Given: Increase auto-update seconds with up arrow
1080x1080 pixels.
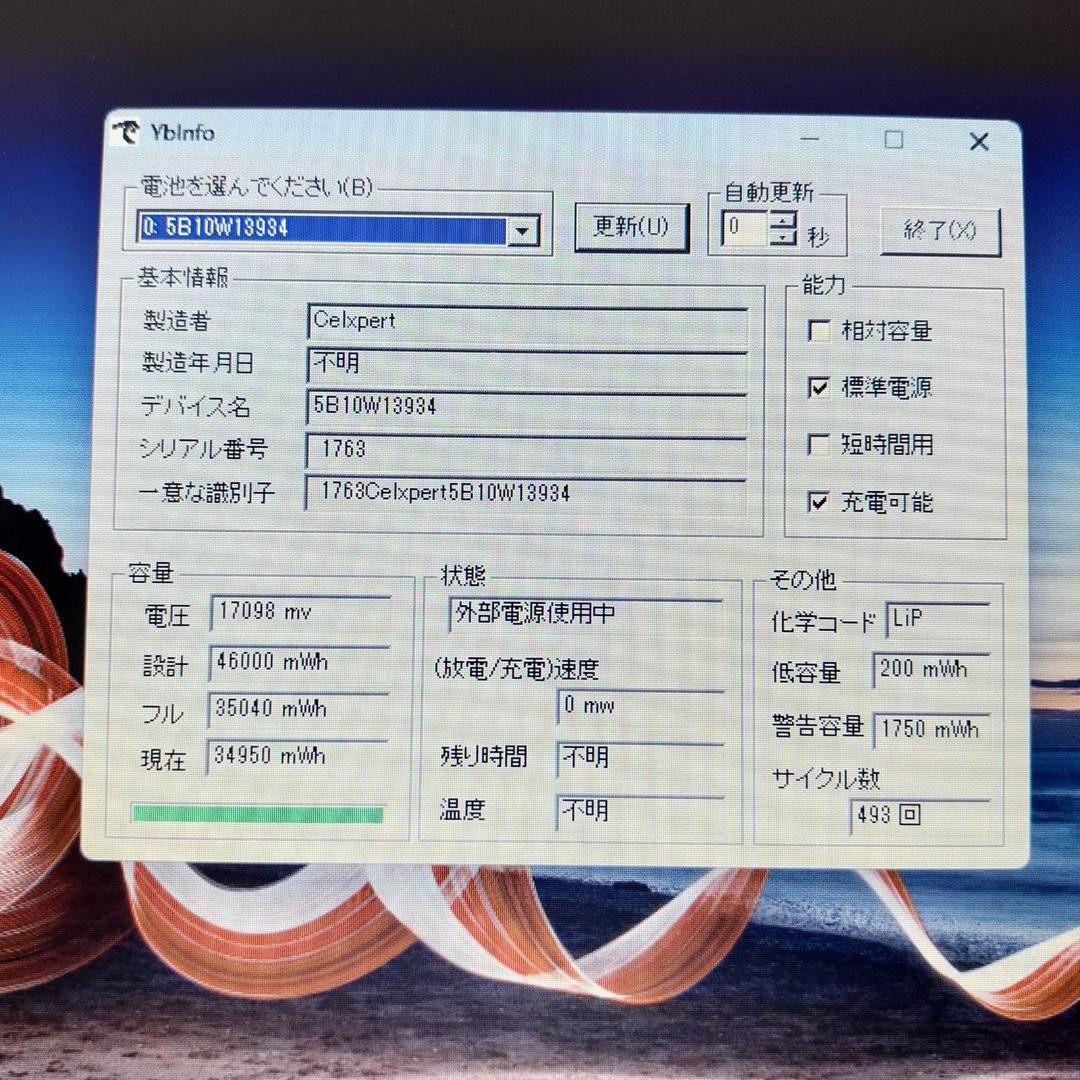Looking at the screenshot, I should [783, 220].
